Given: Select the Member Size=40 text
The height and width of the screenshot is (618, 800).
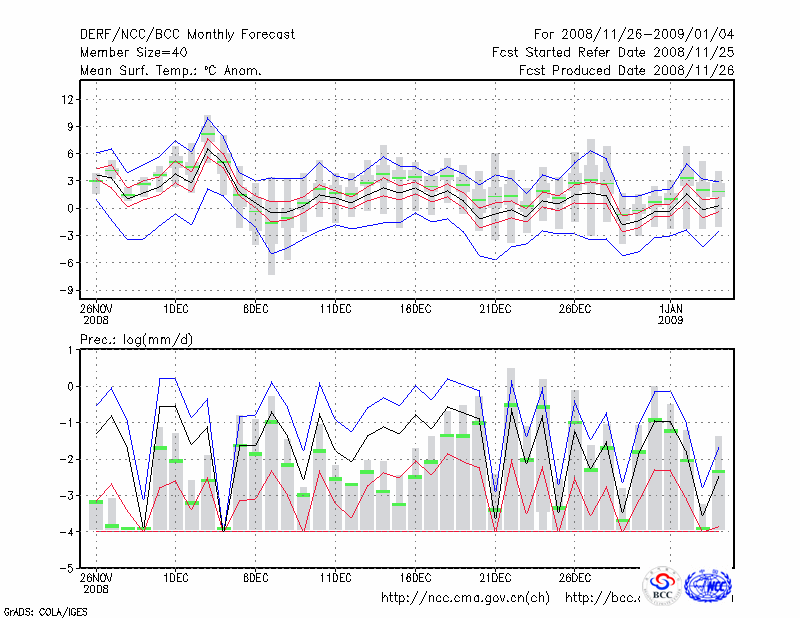Looking at the screenshot, I should click(131, 52).
